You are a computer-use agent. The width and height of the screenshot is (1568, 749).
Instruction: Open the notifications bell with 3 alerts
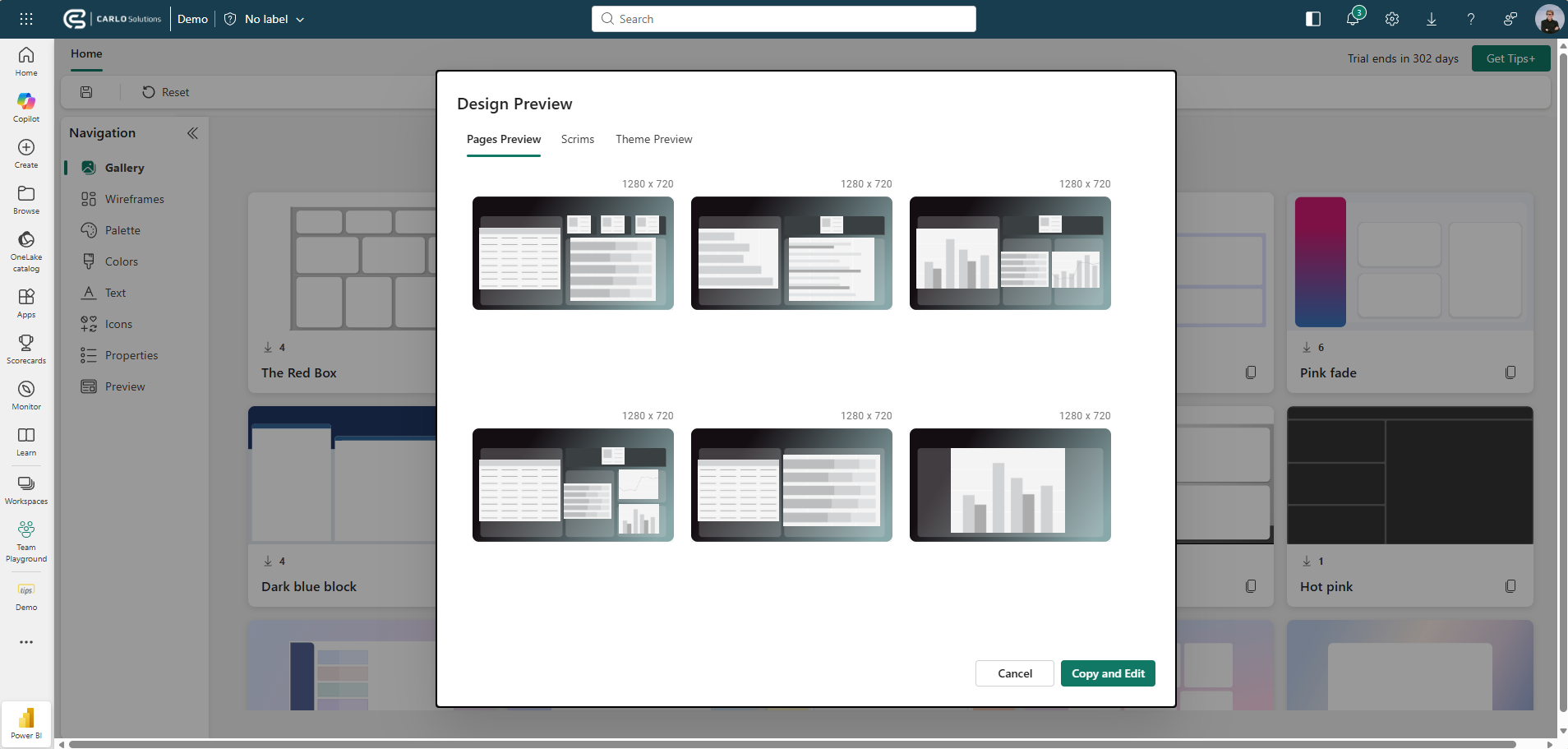pyautogui.click(x=1352, y=18)
